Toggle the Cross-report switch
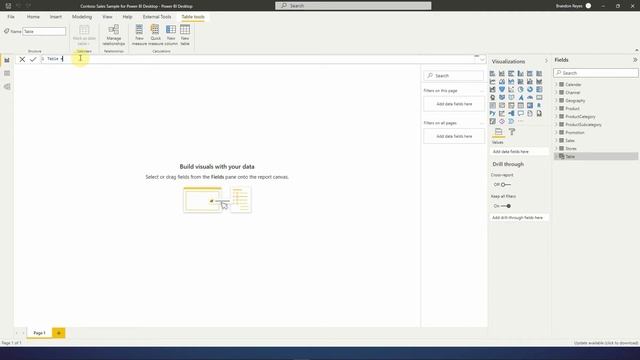This screenshot has height=360, width=640. click(505, 184)
